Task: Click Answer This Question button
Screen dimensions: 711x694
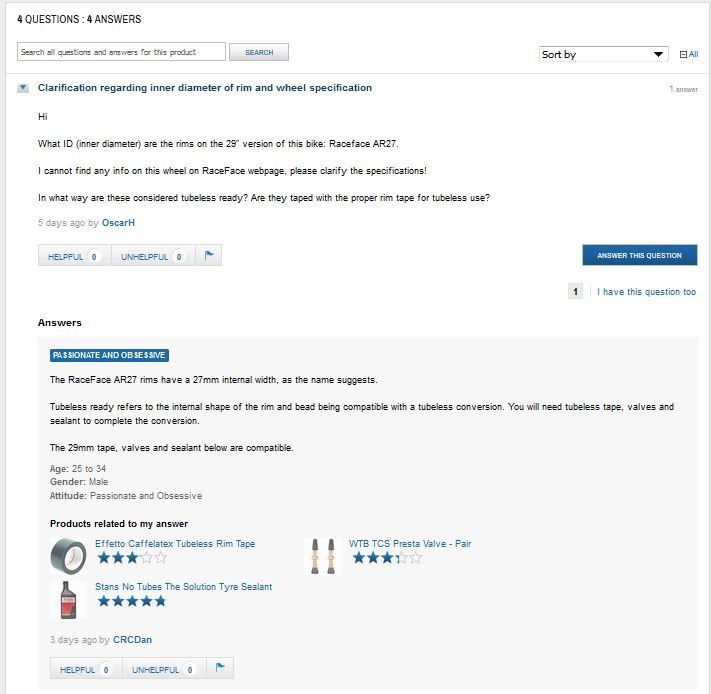Action: [x=639, y=255]
